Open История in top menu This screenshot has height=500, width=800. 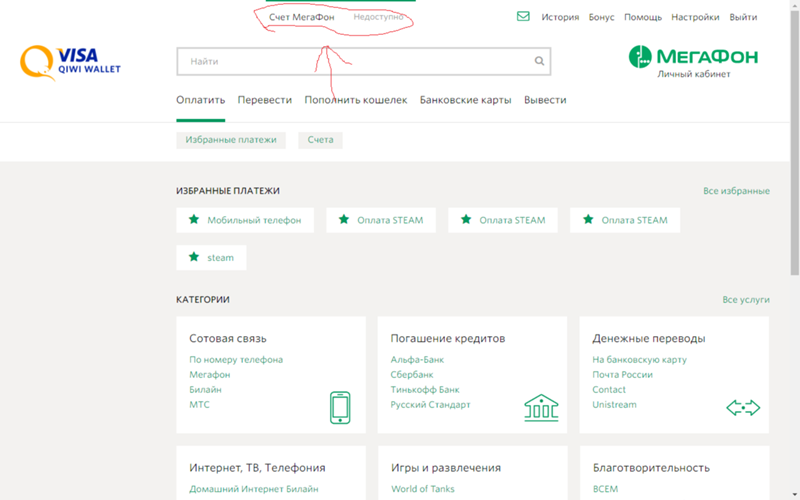(560, 17)
